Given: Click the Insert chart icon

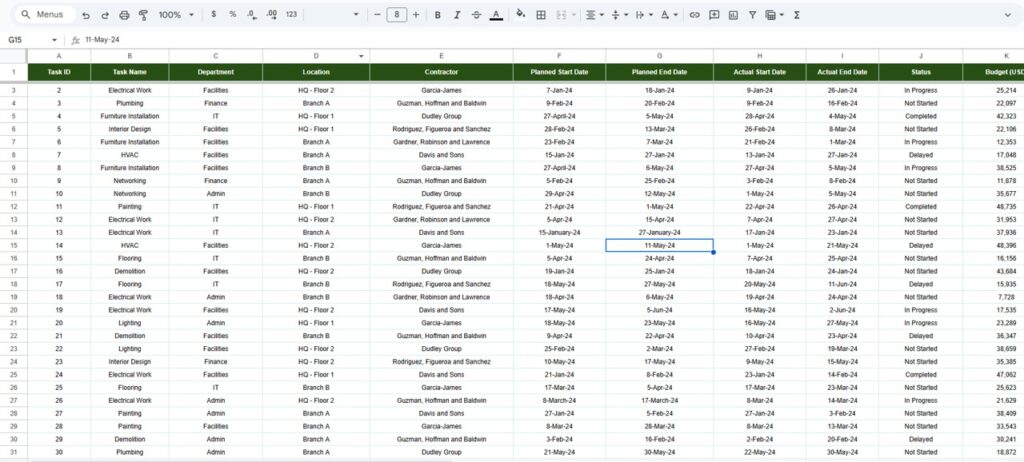Looking at the screenshot, I should pyautogui.click(x=733, y=14).
